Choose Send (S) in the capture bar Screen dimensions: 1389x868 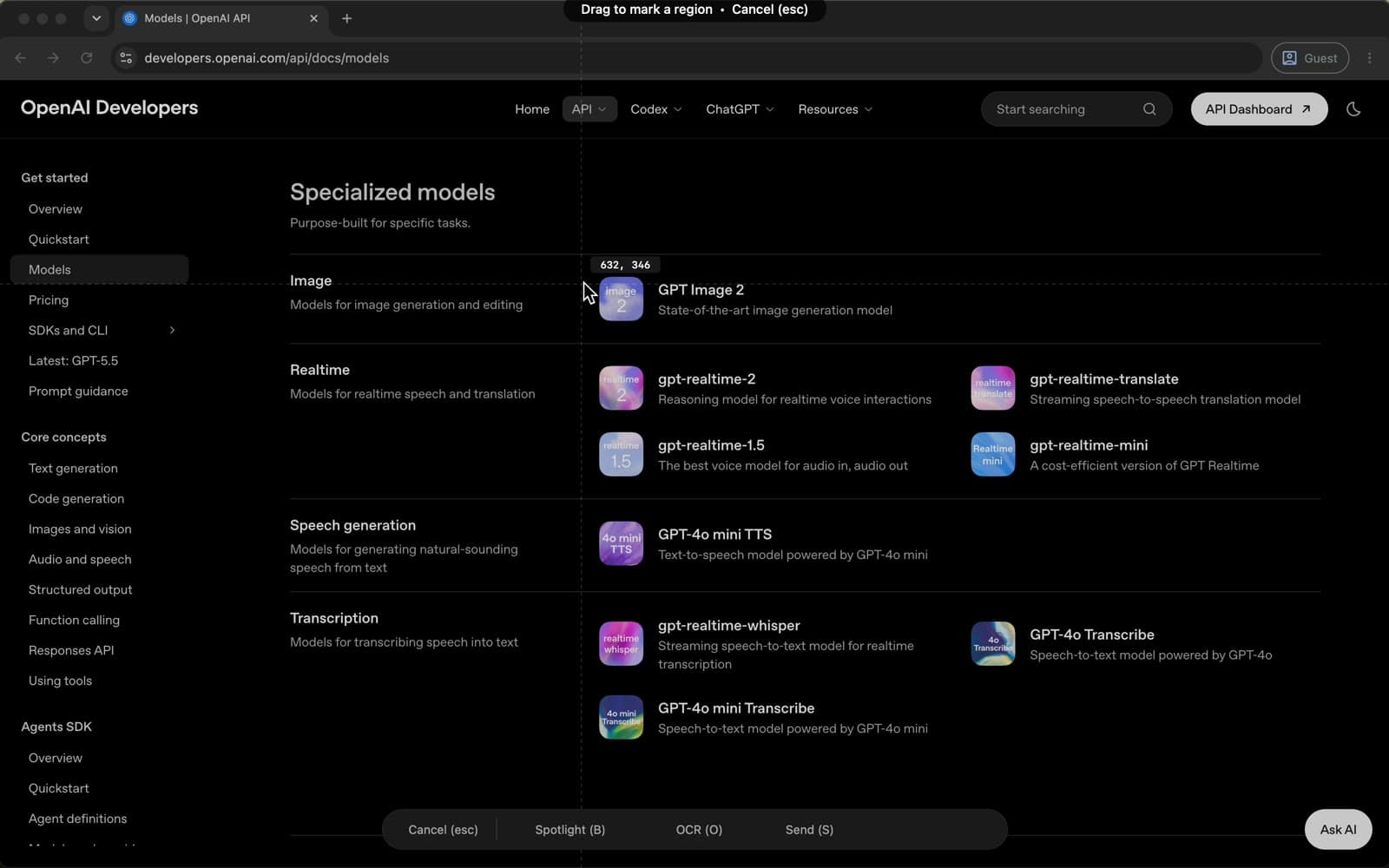[809, 830]
